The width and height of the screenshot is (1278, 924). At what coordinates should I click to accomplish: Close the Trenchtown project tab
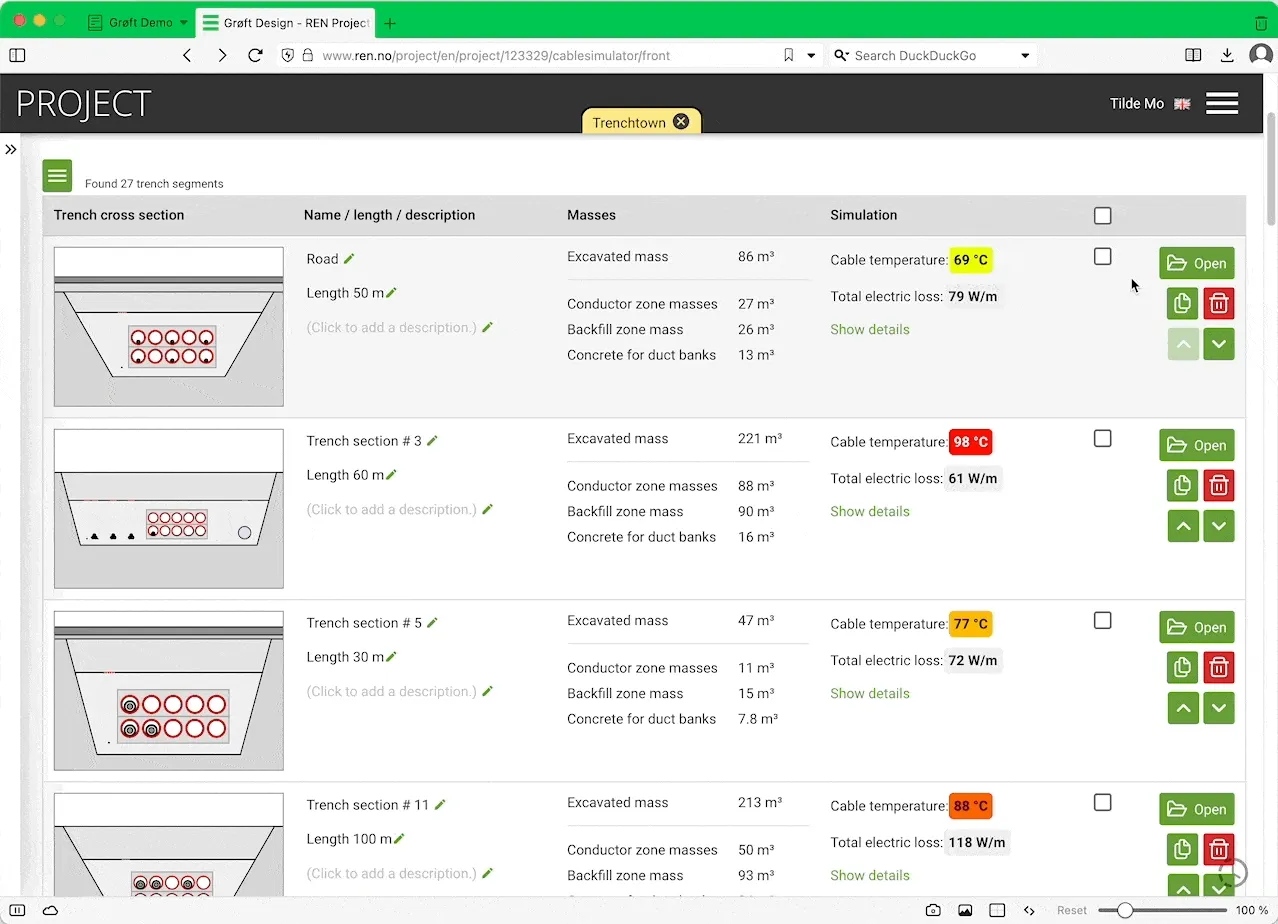click(x=681, y=122)
